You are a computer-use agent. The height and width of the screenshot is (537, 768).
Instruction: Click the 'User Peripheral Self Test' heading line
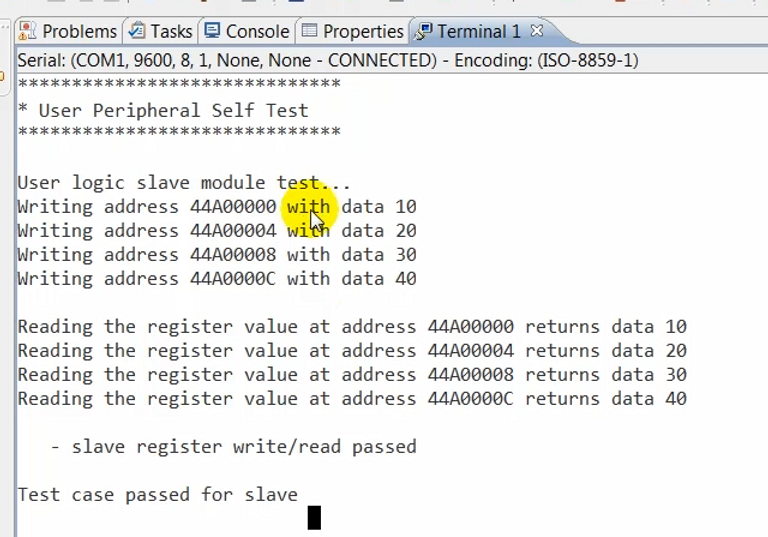coord(163,110)
